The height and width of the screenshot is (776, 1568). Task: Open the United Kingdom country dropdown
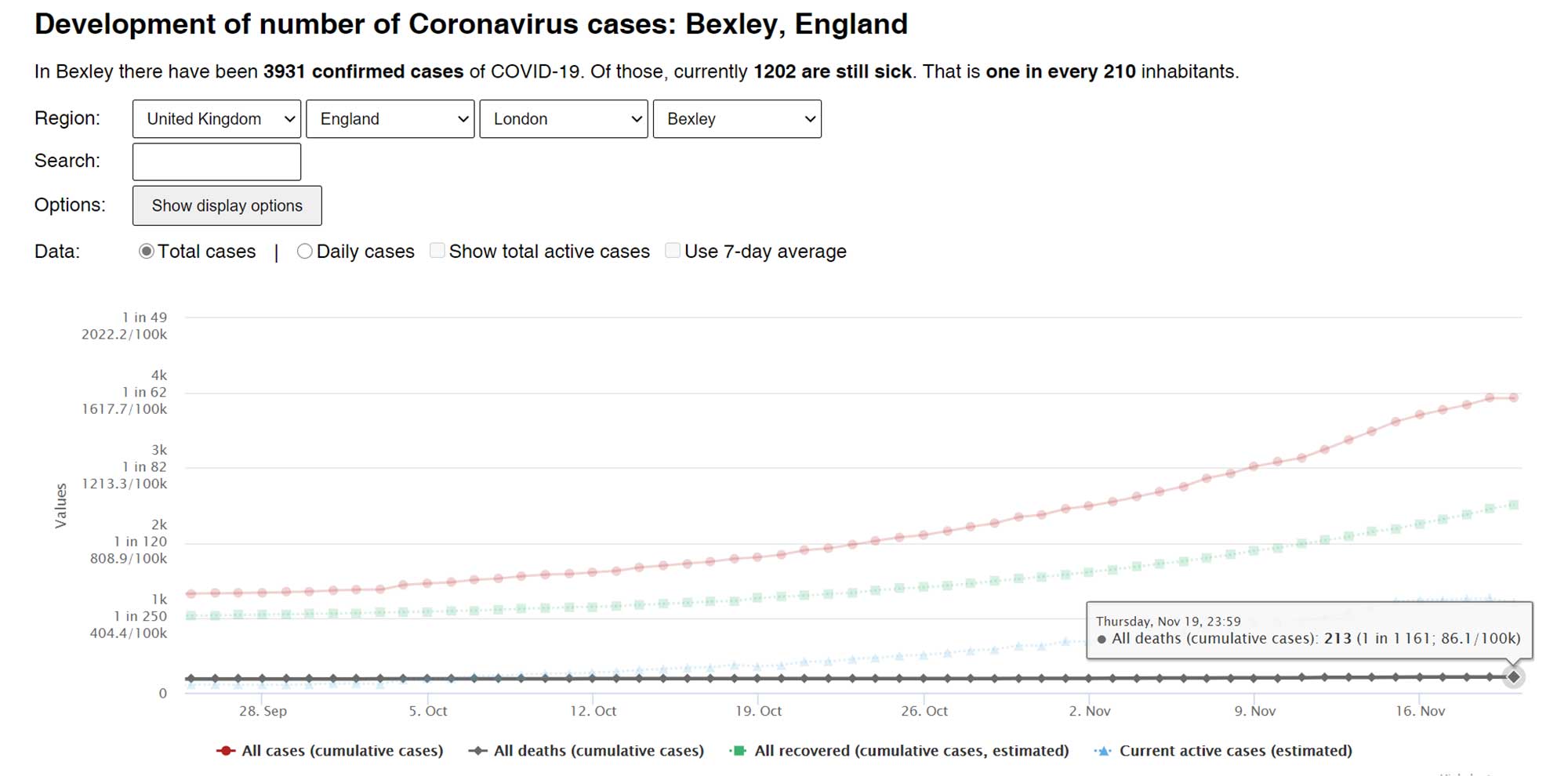216,119
